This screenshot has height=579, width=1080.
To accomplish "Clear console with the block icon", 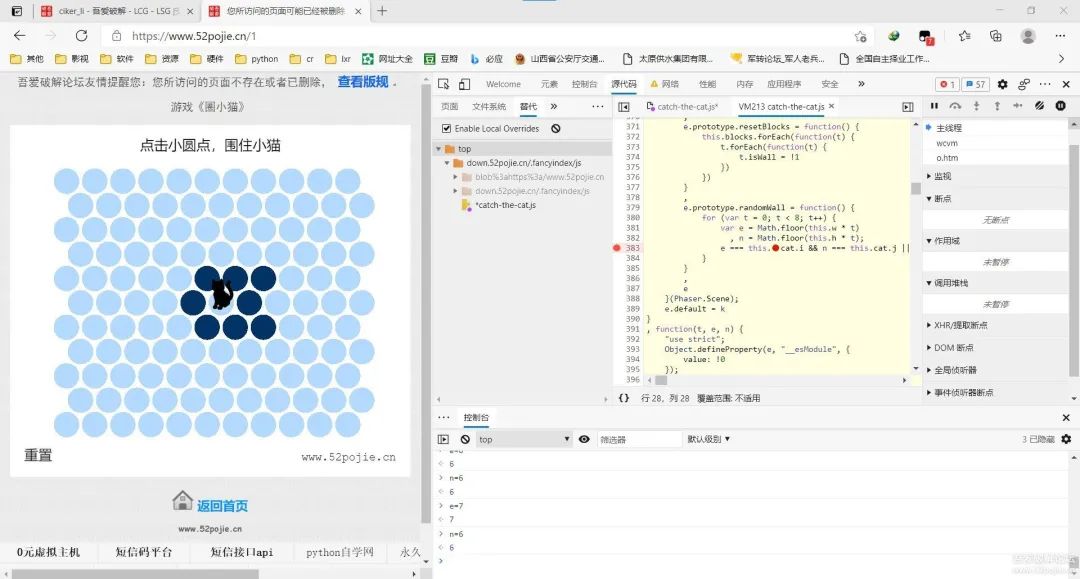I will (x=465, y=439).
